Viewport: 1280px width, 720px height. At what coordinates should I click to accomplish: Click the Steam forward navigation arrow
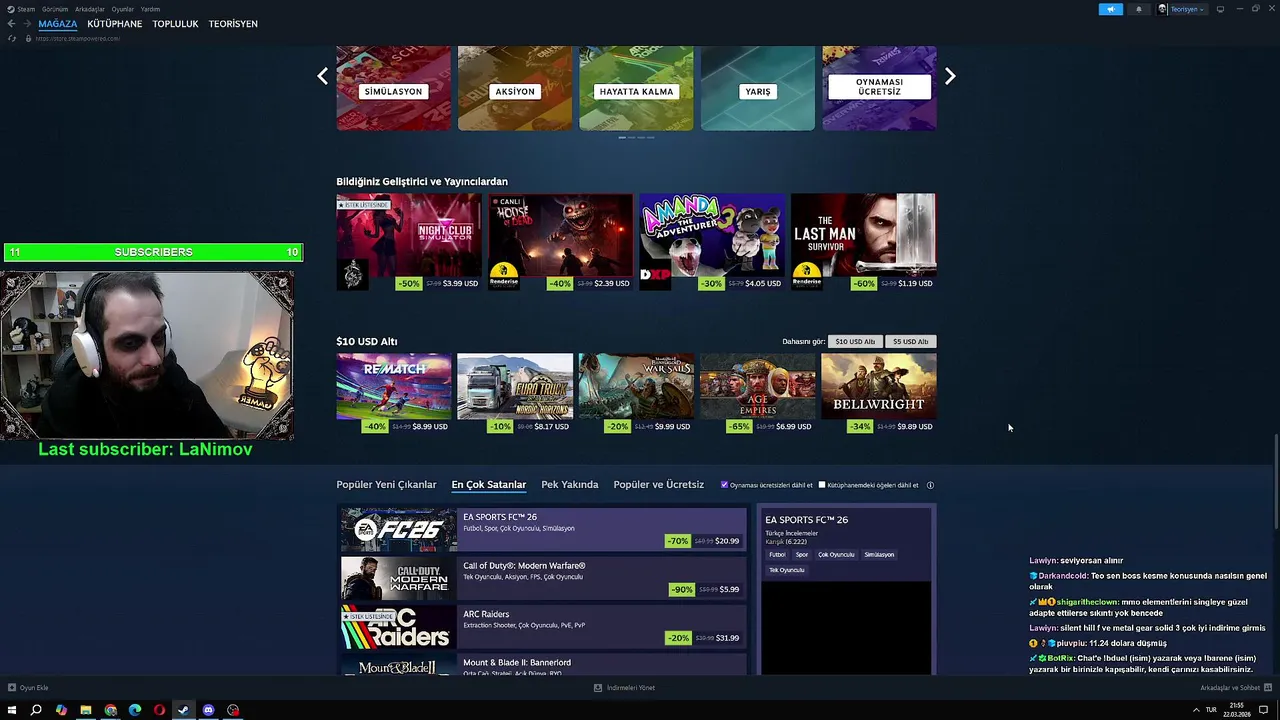[25, 24]
